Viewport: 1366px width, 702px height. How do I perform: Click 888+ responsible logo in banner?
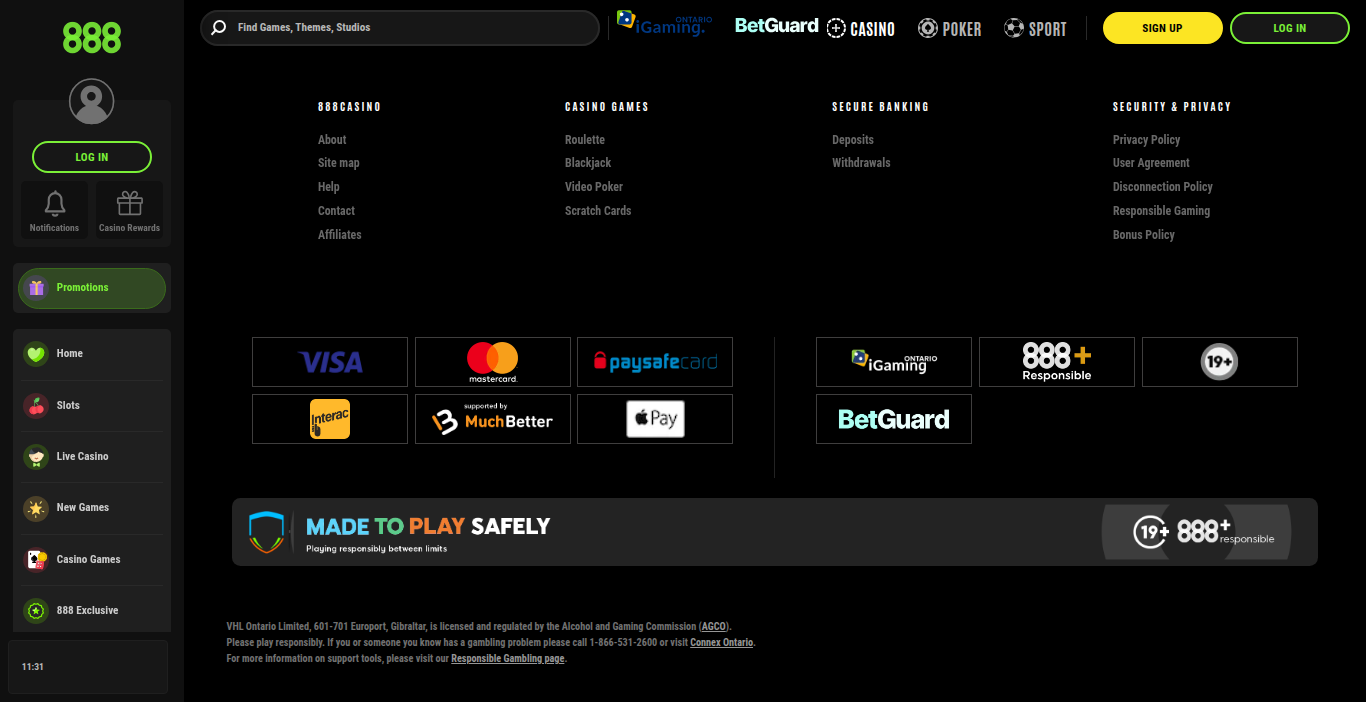(x=1225, y=532)
